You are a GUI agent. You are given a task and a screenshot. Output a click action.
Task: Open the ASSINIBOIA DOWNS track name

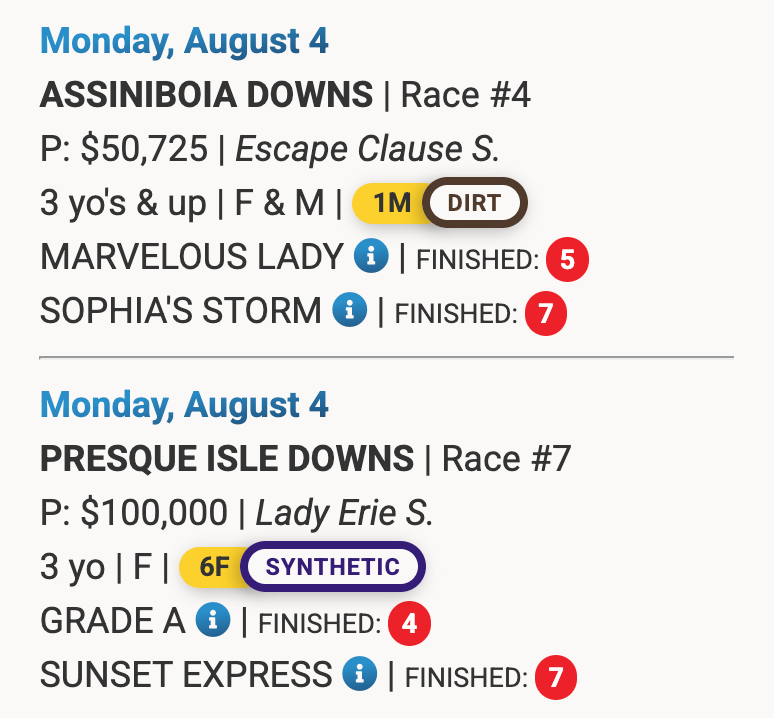pos(206,96)
